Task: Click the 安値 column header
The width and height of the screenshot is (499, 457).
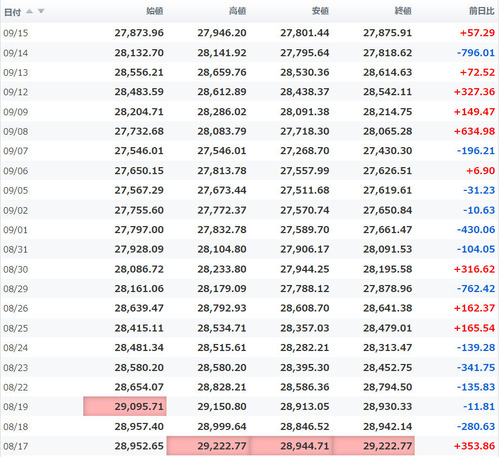Action: (320, 11)
